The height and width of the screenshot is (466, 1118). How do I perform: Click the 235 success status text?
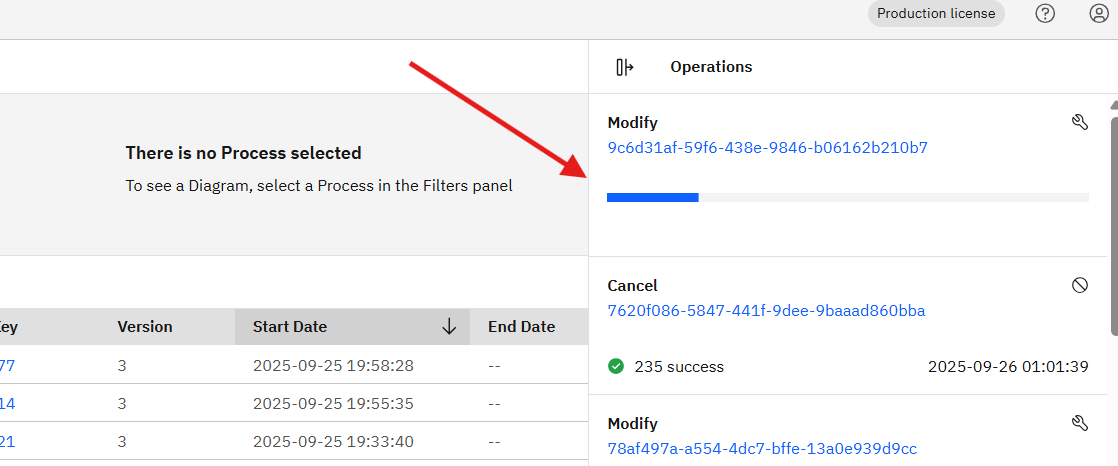679,366
